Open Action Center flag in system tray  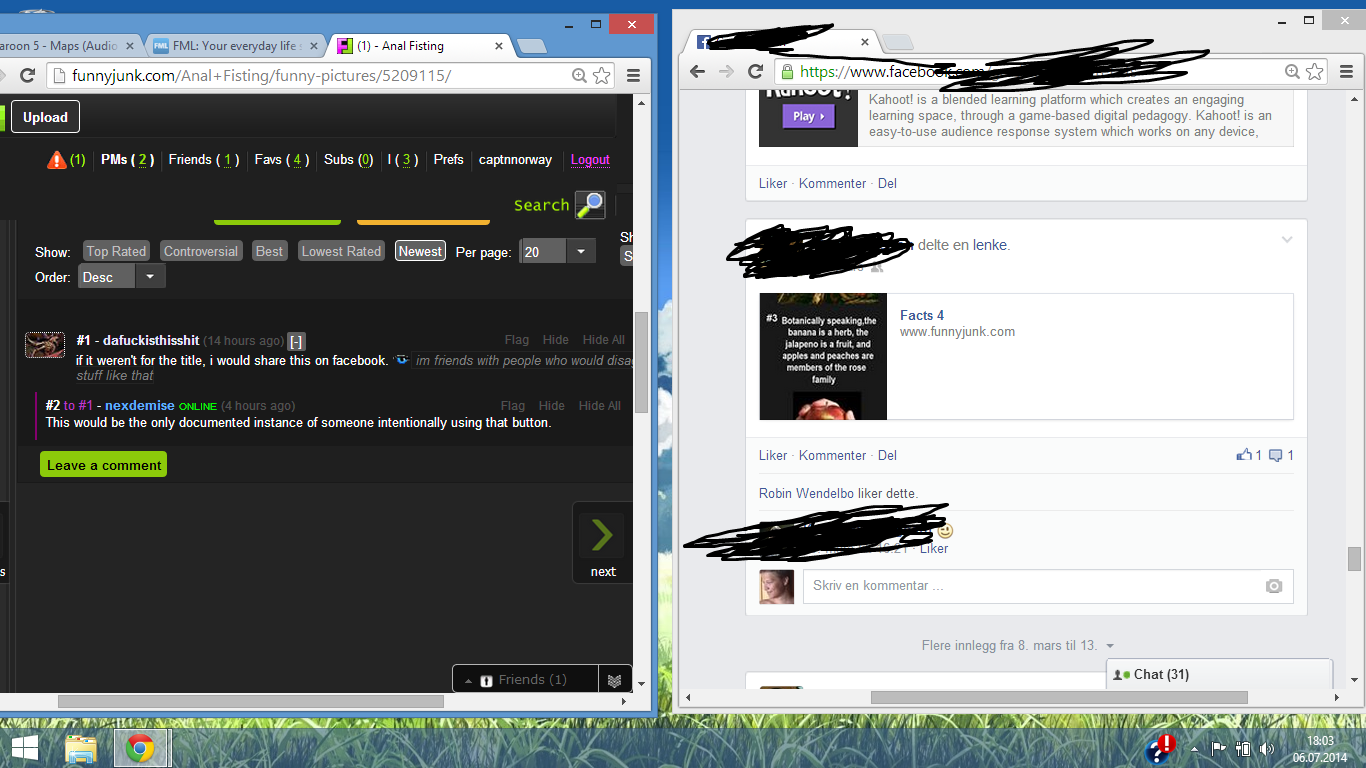1219,748
